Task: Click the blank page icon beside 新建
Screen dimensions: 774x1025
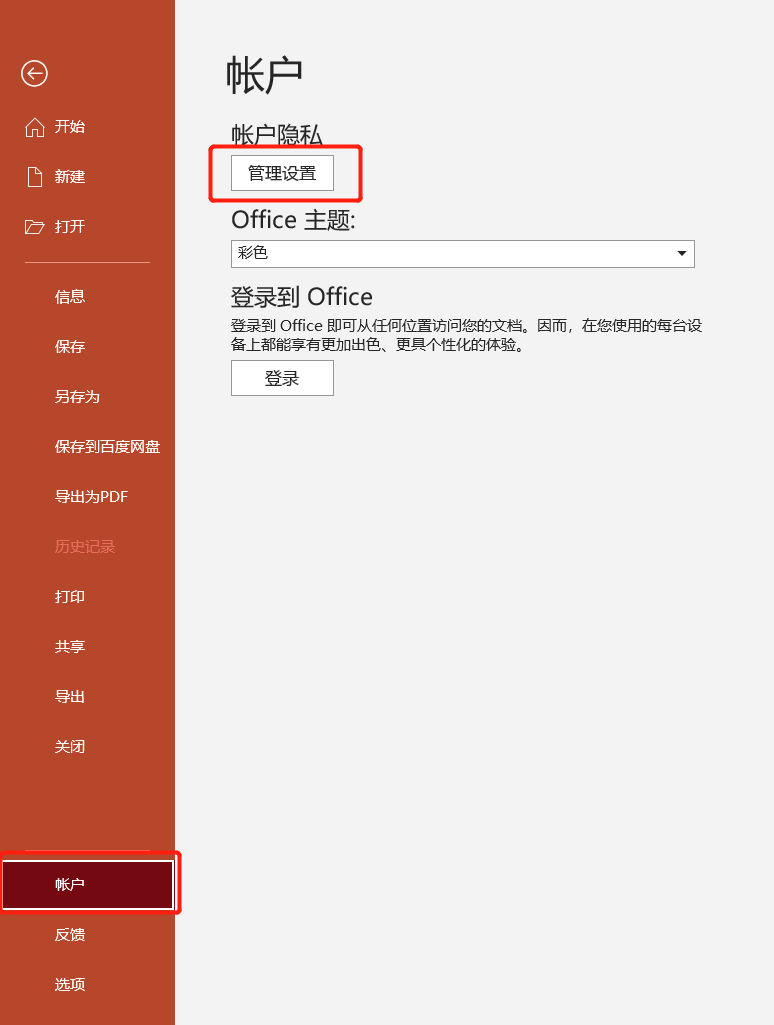Action: pyautogui.click(x=35, y=176)
